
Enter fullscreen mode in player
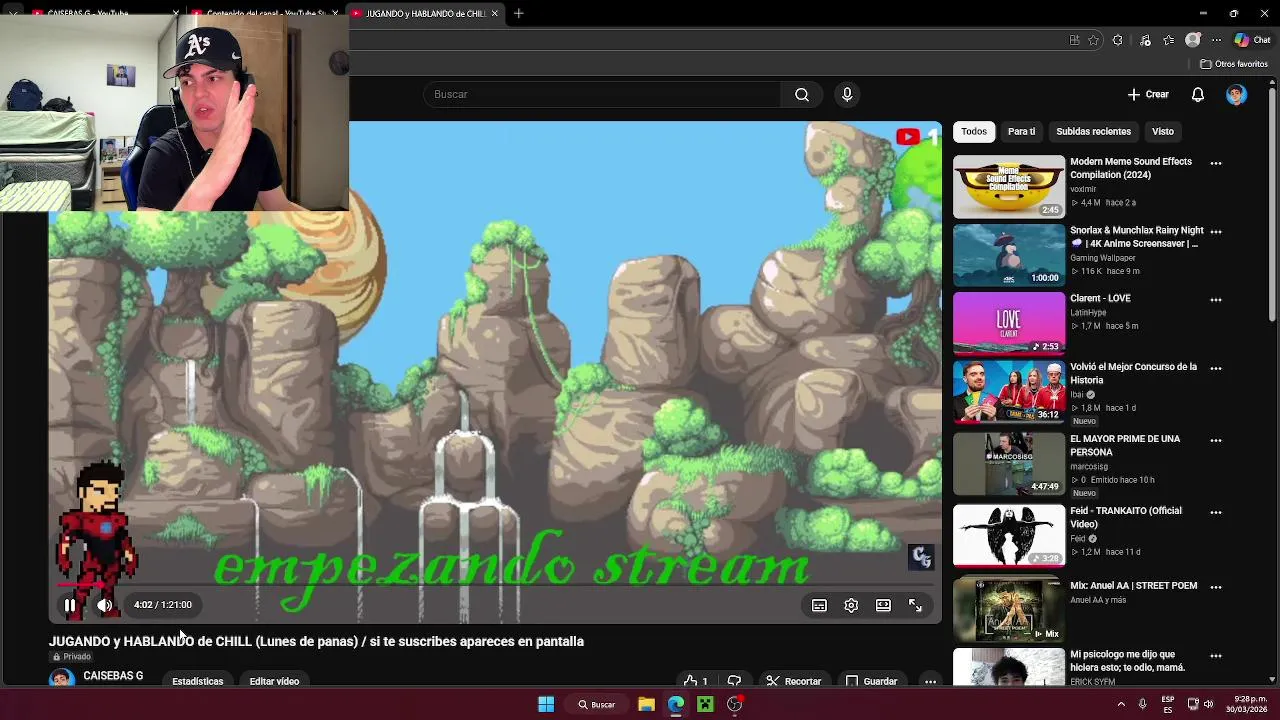[x=915, y=605]
